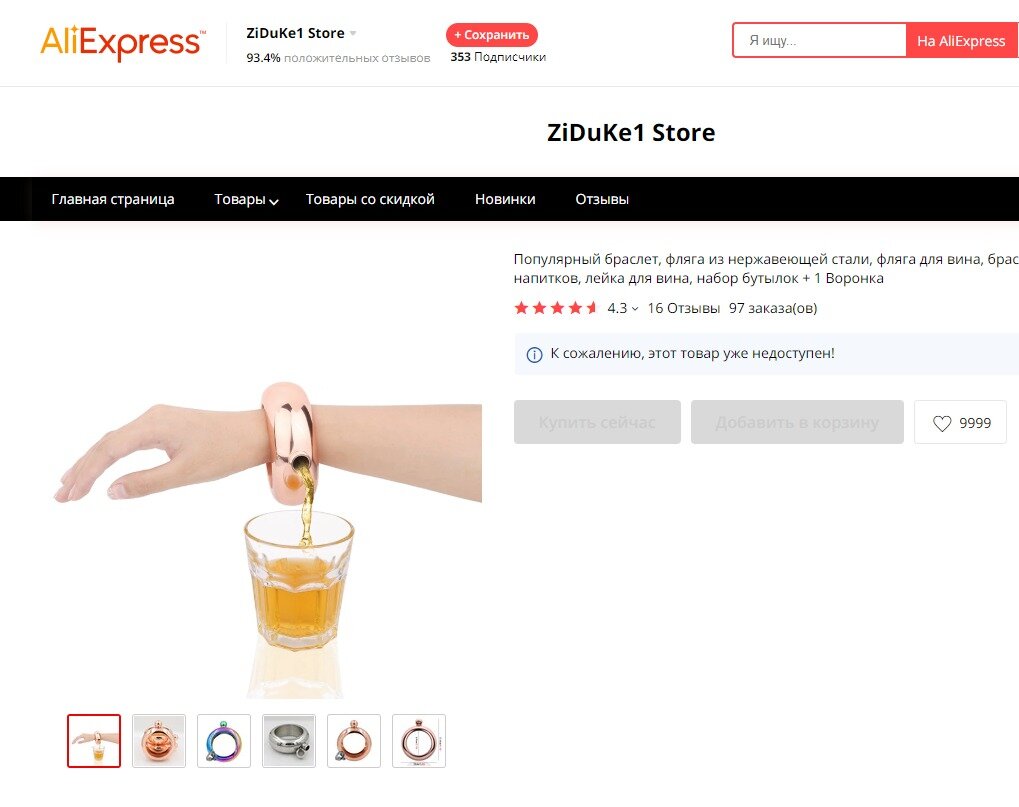Open Главная страница tab
The image size is (1019, 807).
pyautogui.click(x=113, y=199)
